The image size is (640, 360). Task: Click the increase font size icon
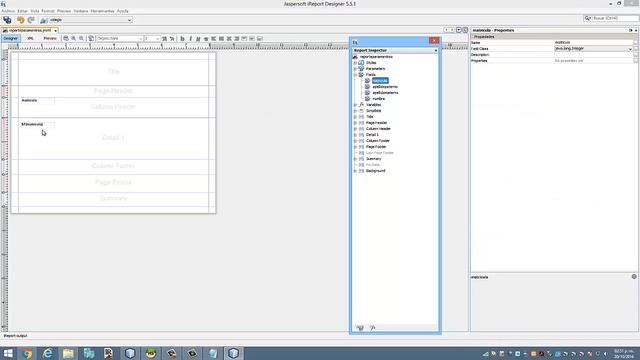pos(164,38)
